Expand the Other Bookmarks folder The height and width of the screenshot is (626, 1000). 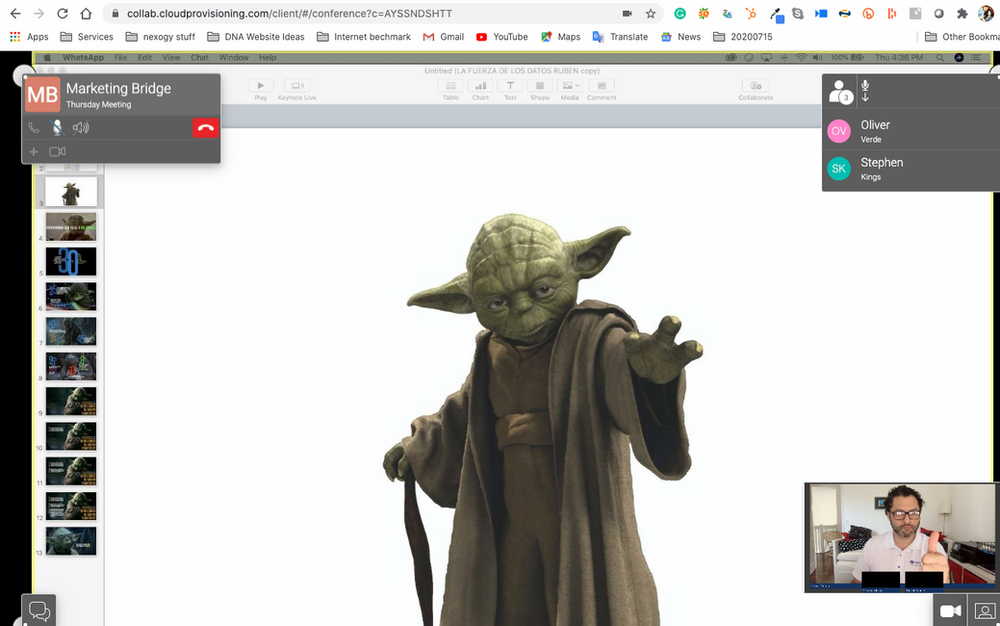(x=962, y=37)
